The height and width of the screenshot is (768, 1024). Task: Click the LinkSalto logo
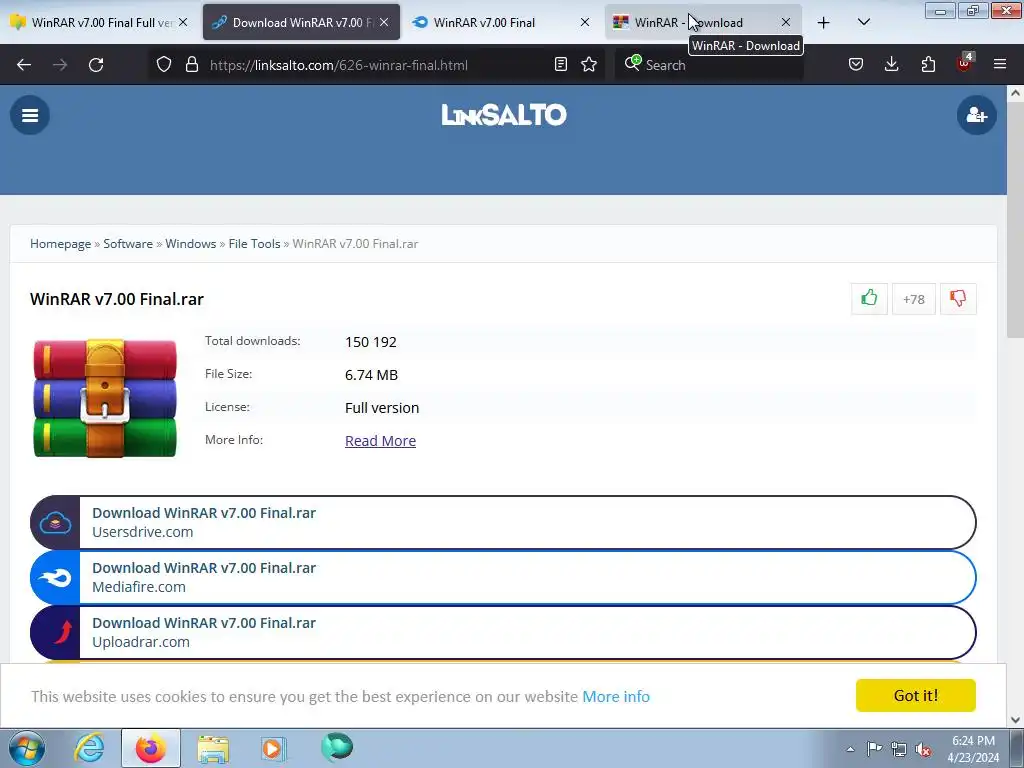[x=504, y=115]
